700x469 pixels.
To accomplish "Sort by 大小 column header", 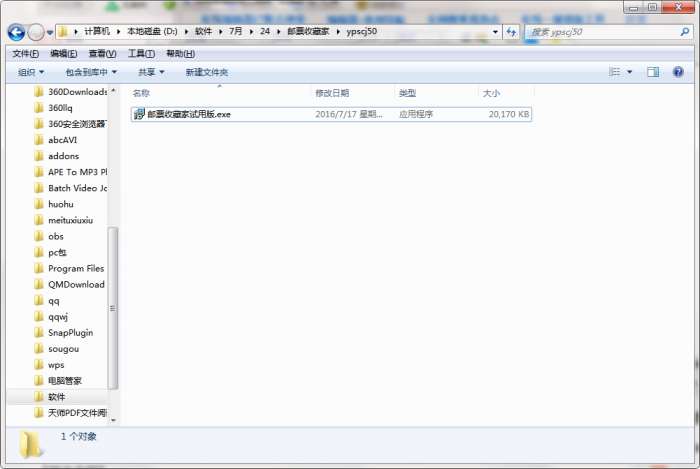I will tap(491, 93).
